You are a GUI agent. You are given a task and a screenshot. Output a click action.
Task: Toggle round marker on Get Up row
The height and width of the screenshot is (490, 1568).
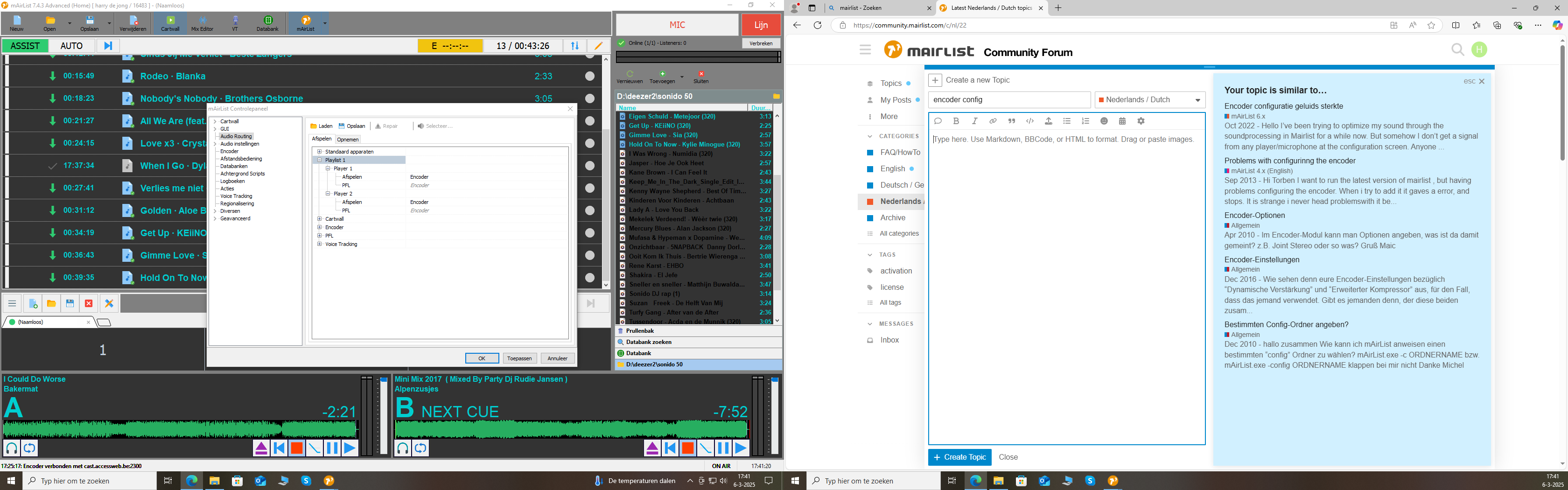point(590,232)
